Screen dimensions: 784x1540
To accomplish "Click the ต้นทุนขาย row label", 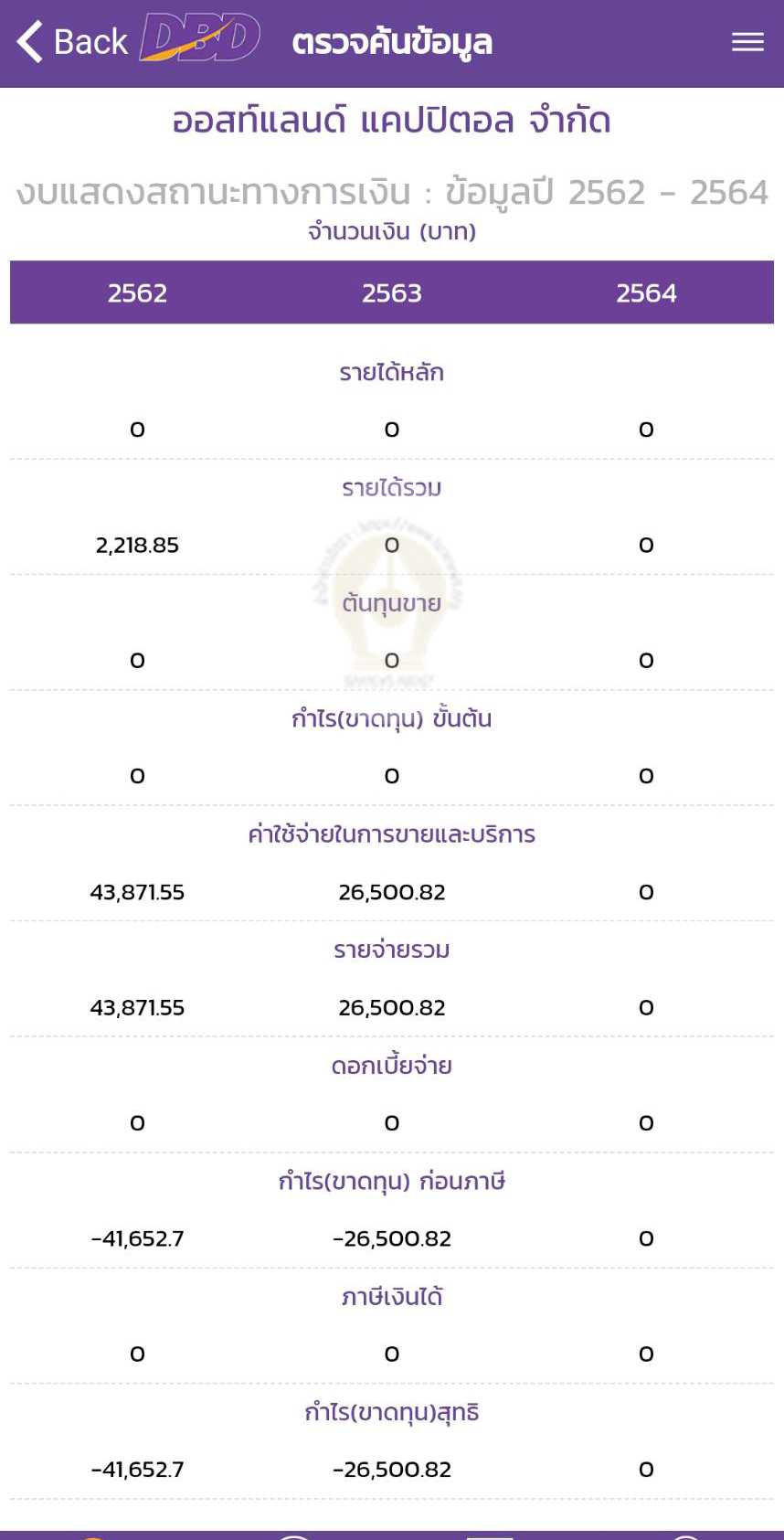I will click(x=392, y=604).
